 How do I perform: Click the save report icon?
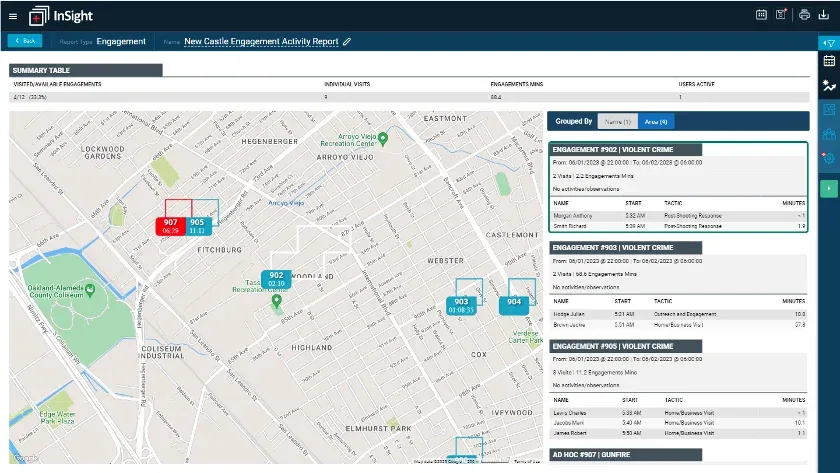tap(781, 14)
